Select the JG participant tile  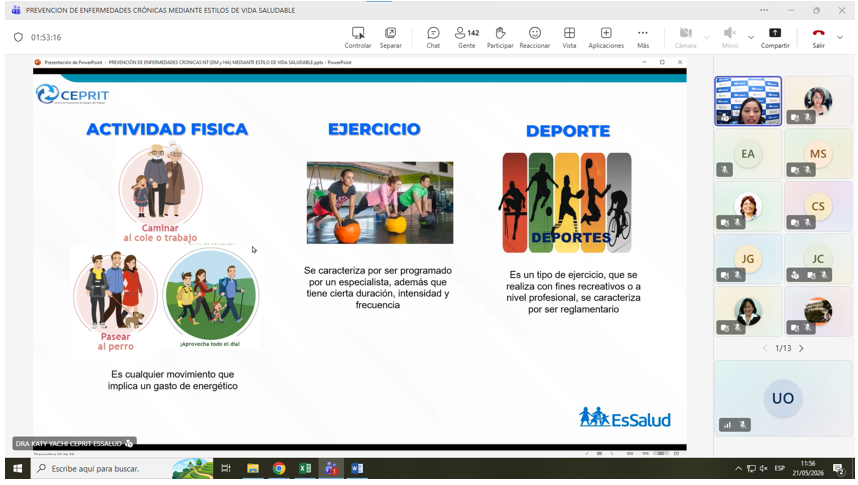click(x=748, y=259)
